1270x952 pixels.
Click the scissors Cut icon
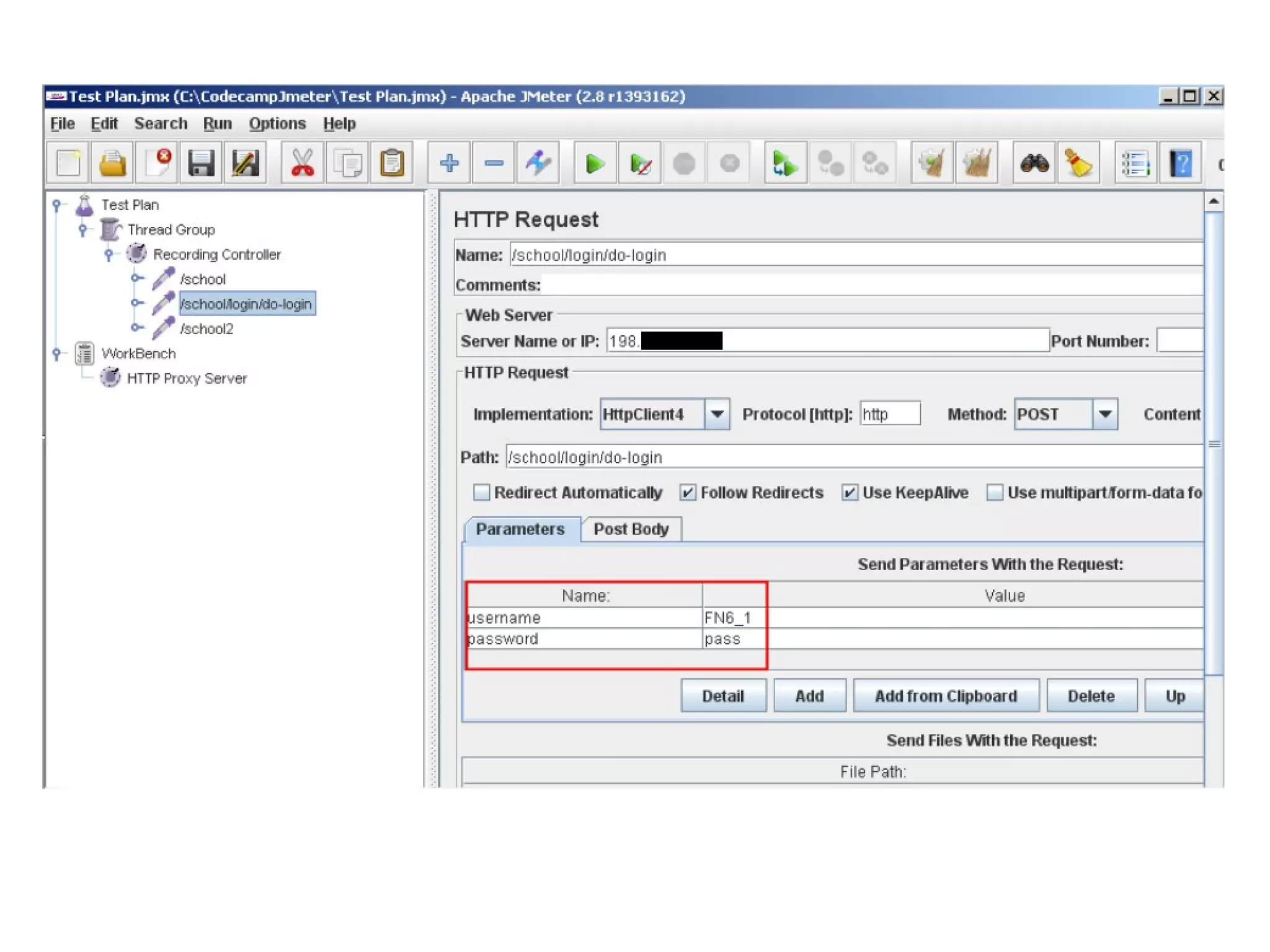click(302, 164)
